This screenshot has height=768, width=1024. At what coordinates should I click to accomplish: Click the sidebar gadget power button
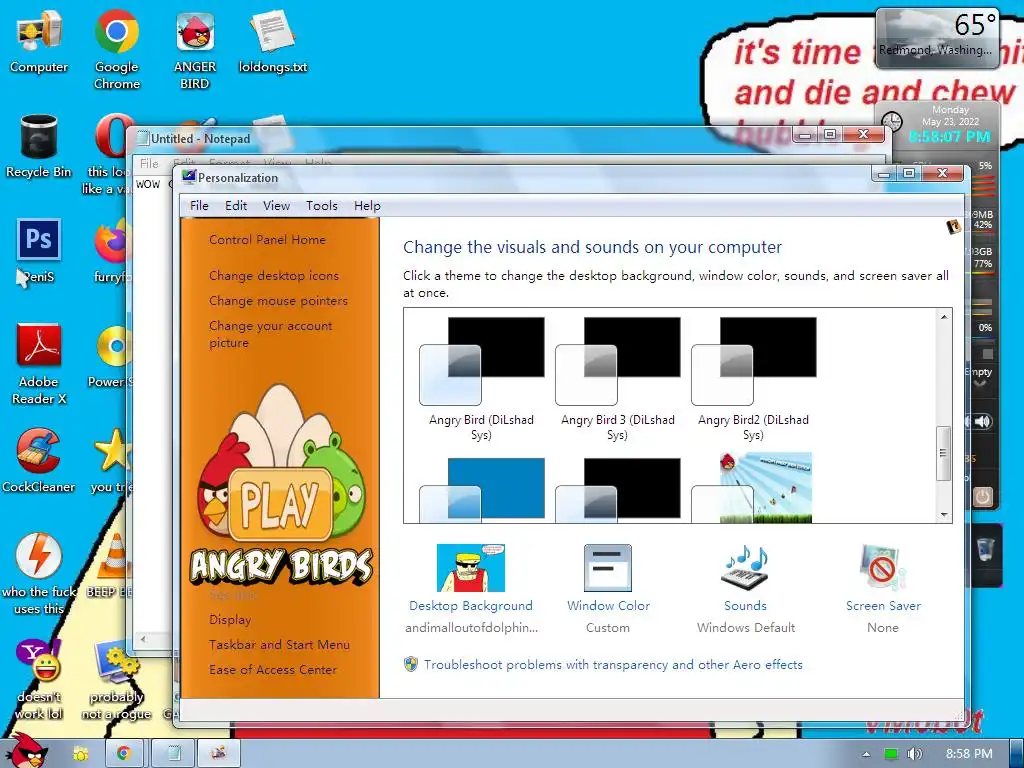point(982,497)
